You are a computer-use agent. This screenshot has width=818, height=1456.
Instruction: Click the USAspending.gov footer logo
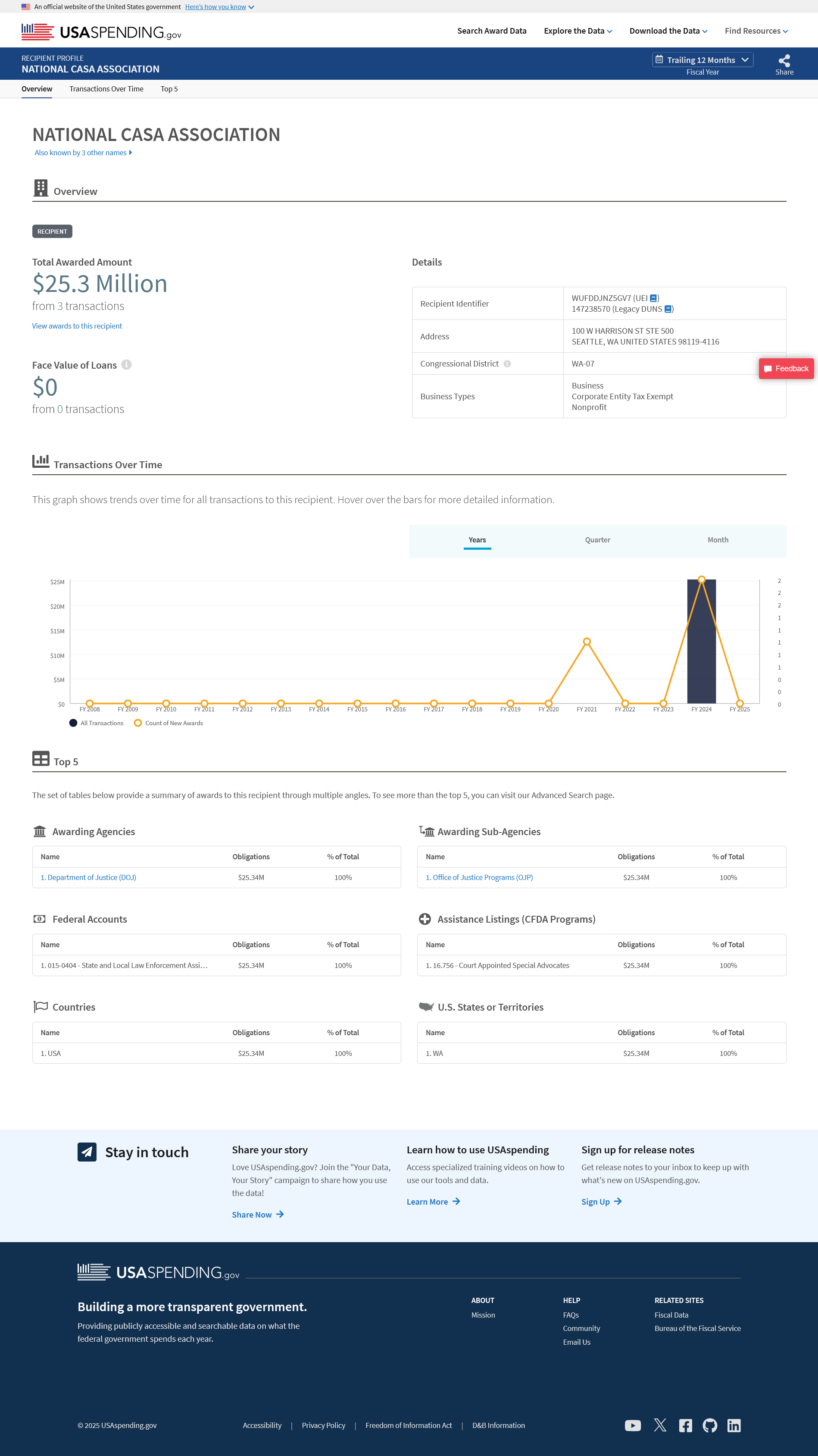(x=158, y=1272)
